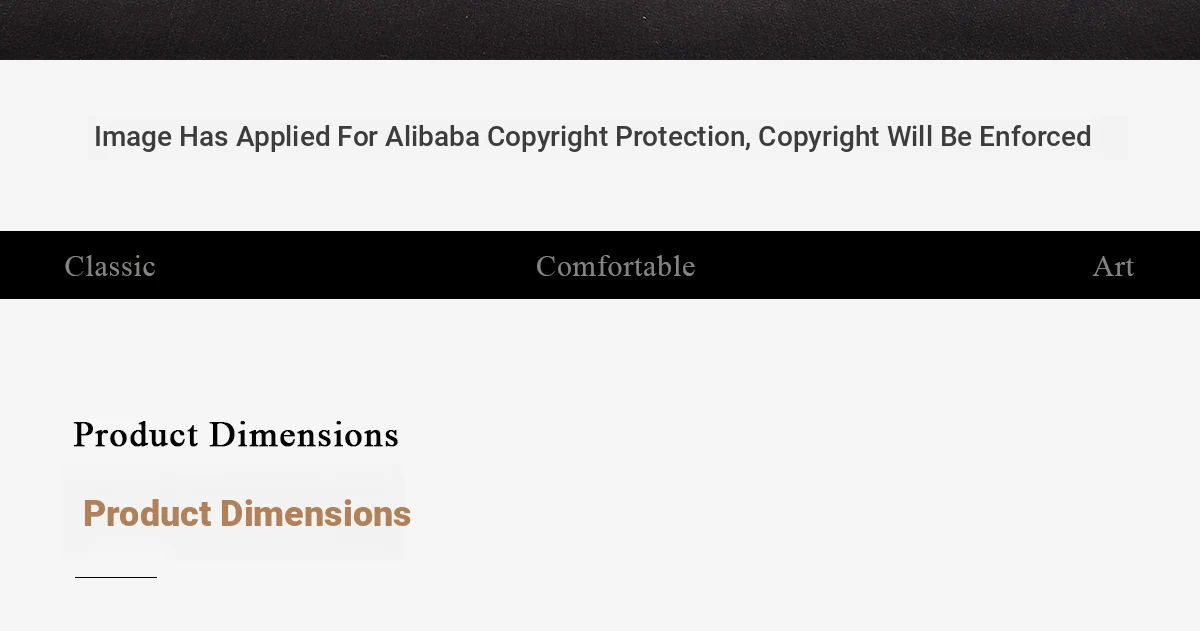
Task: Click "Product" in the brown bold heading
Action: [147, 514]
